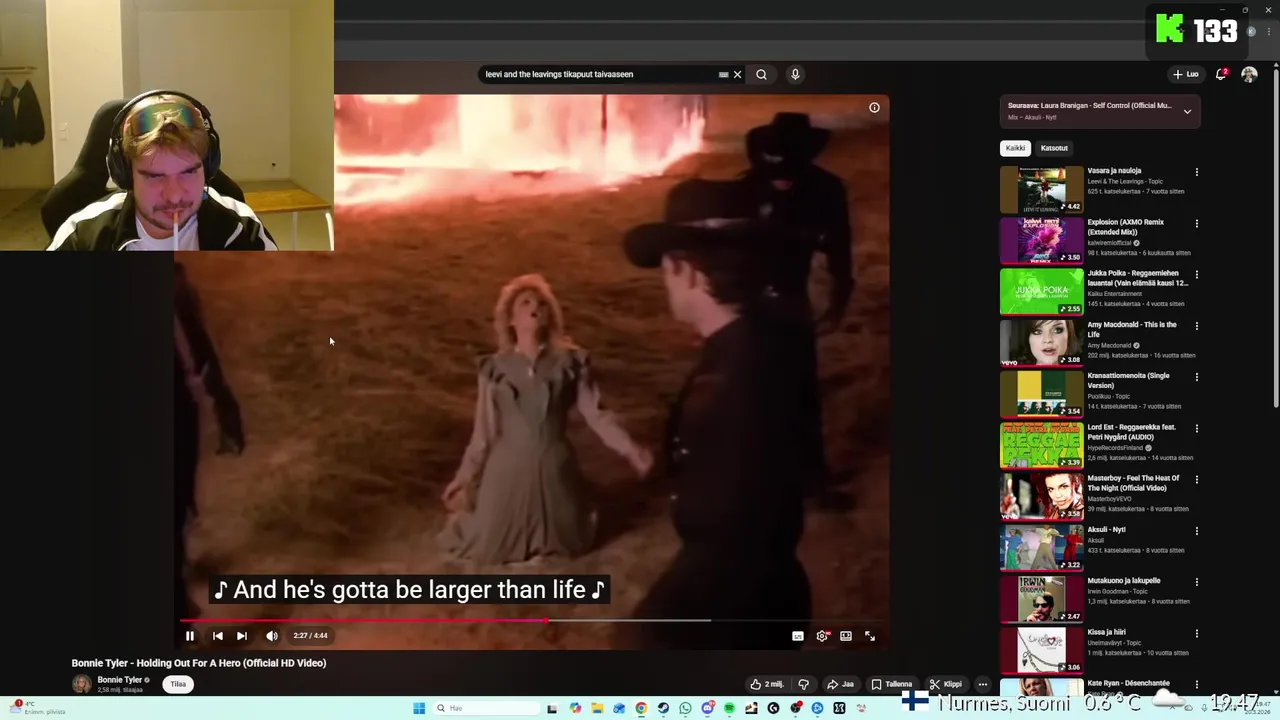1280x720 pixels.
Task: Open the Luo create button
Action: coord(1186,74)
